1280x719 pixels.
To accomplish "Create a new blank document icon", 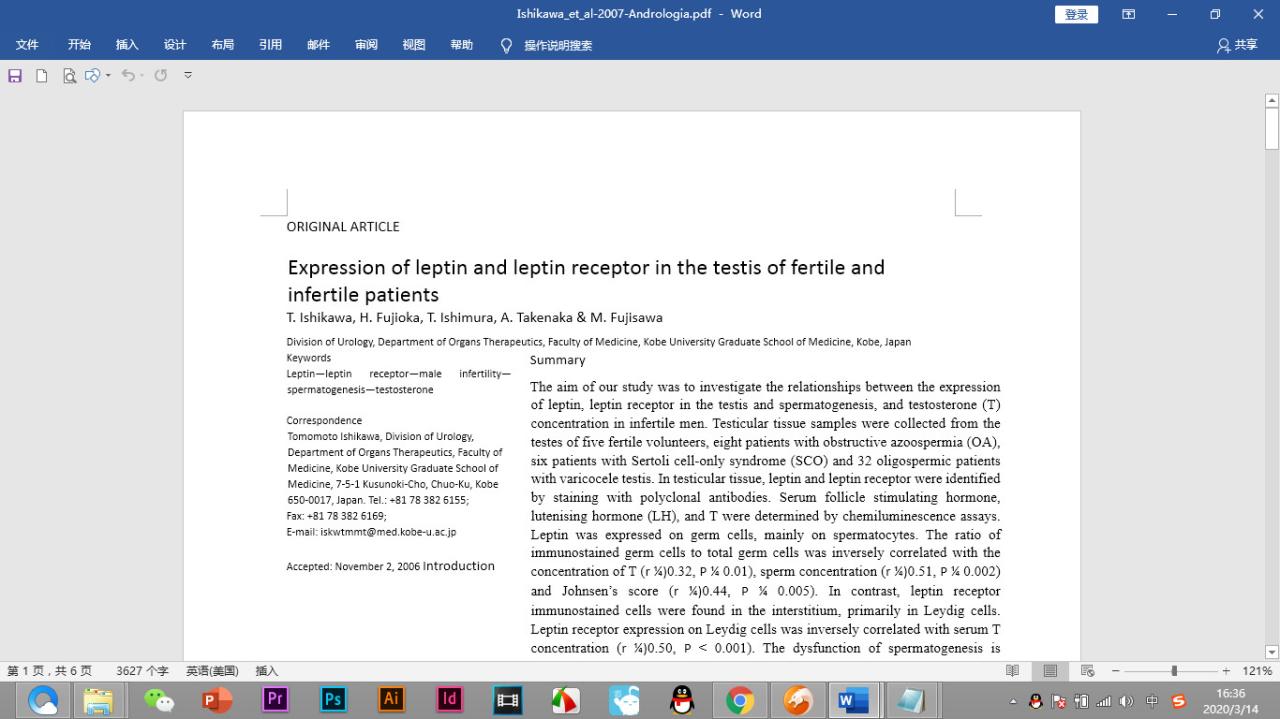I will (x=42, y=76).
